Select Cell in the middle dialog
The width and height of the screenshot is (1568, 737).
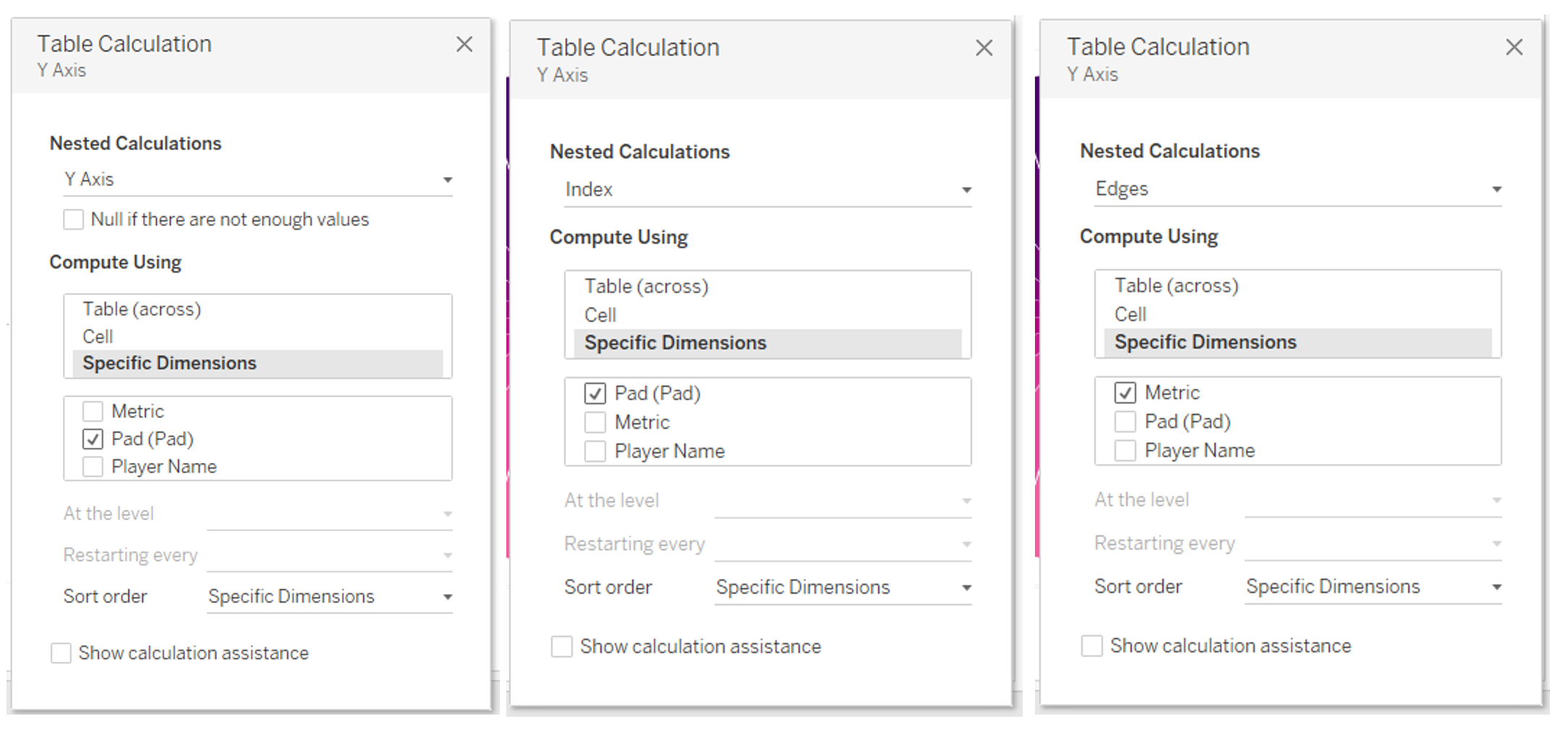pos(600,315)
